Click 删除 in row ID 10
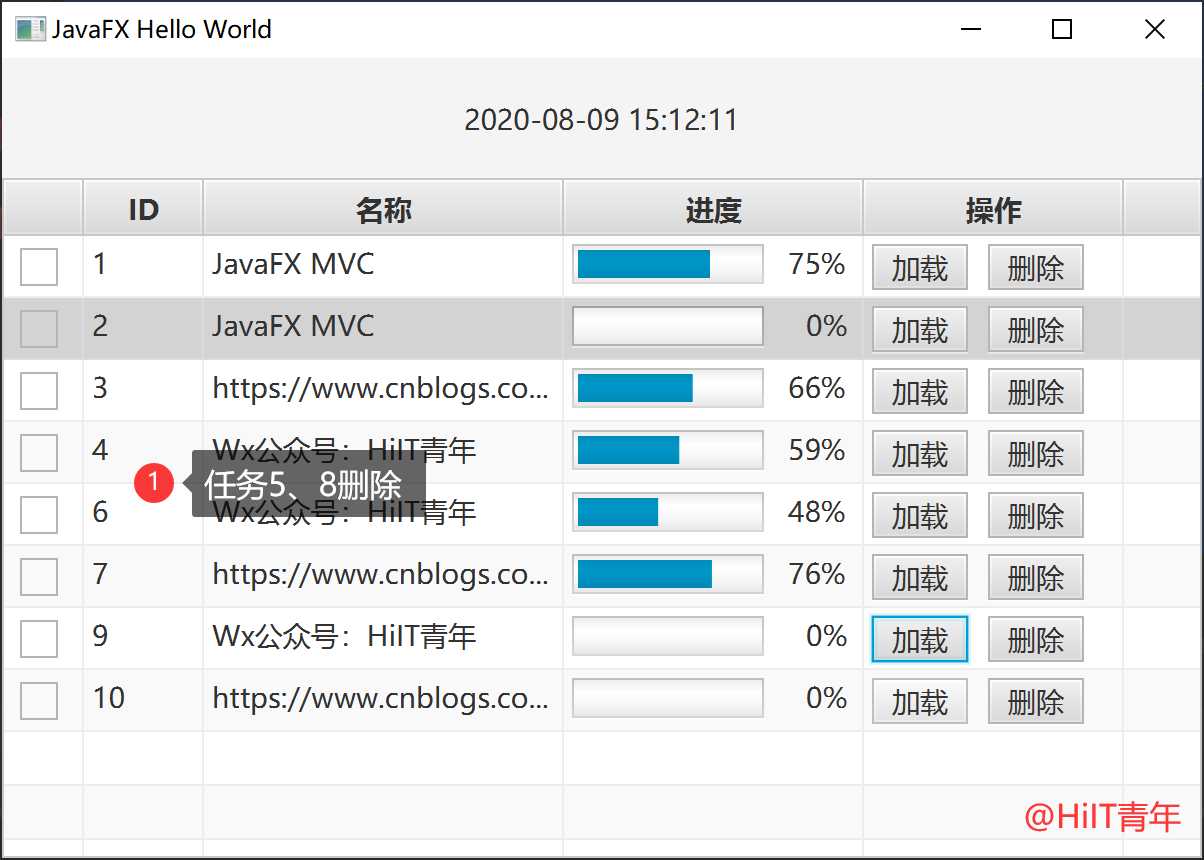The width and height of the screenshot is (1204, 860). [1036, 701]
